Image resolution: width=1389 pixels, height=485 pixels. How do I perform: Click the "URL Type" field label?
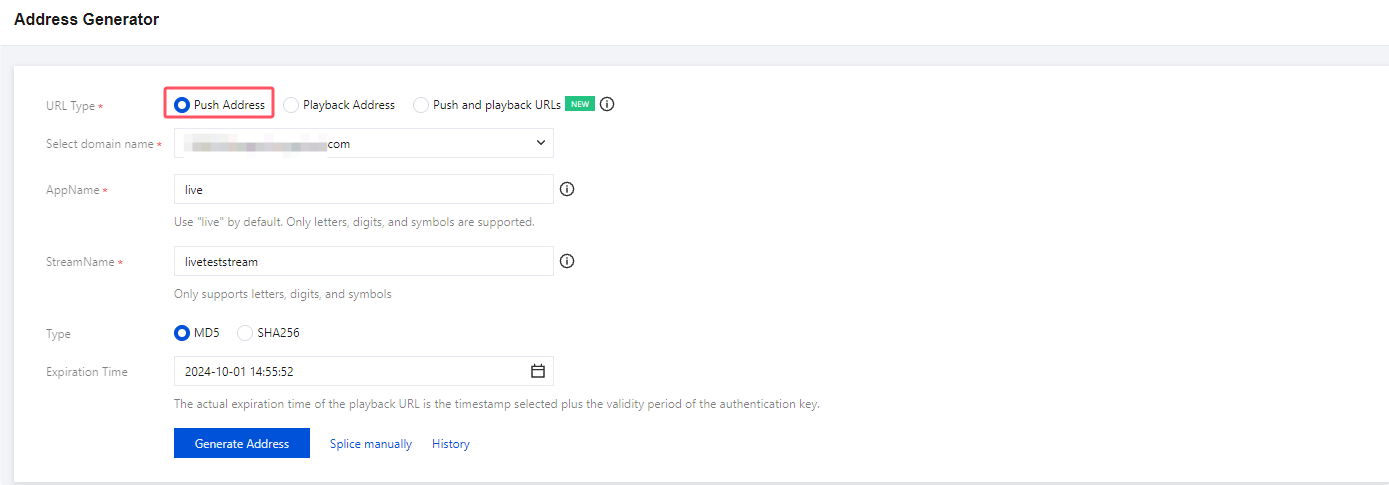click(71, 106)
